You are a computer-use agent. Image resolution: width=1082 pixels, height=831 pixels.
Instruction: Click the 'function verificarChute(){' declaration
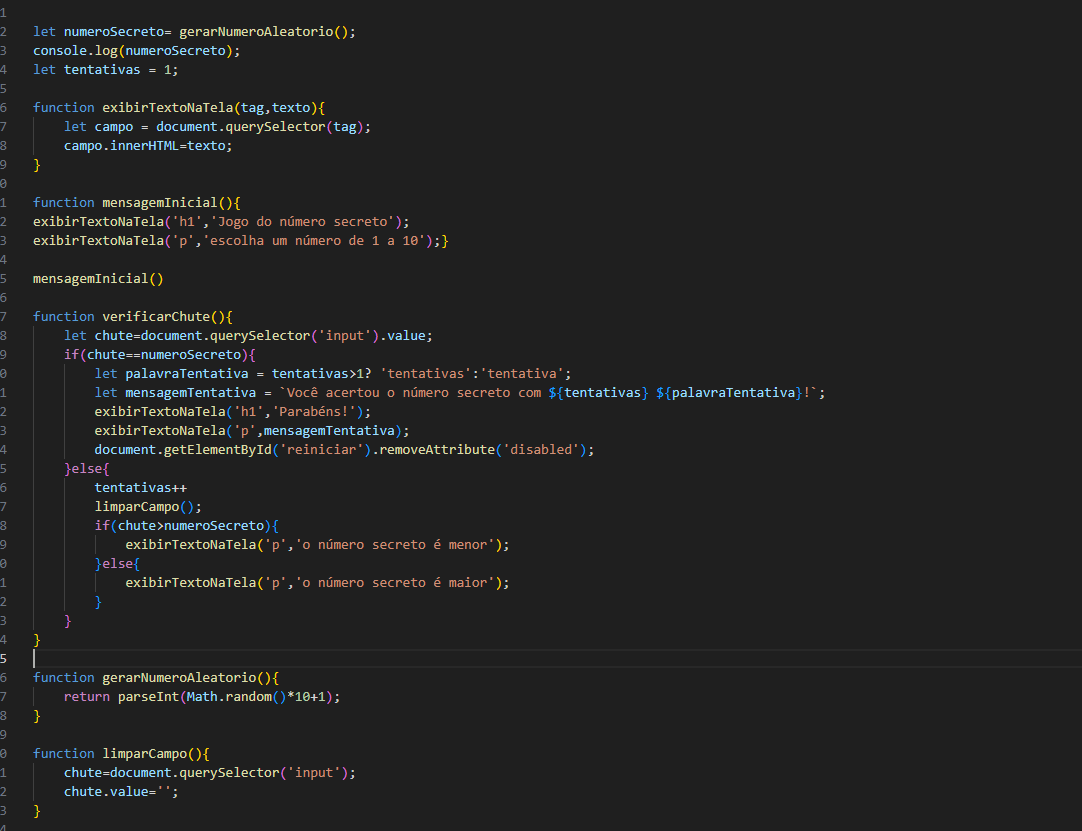133,317
